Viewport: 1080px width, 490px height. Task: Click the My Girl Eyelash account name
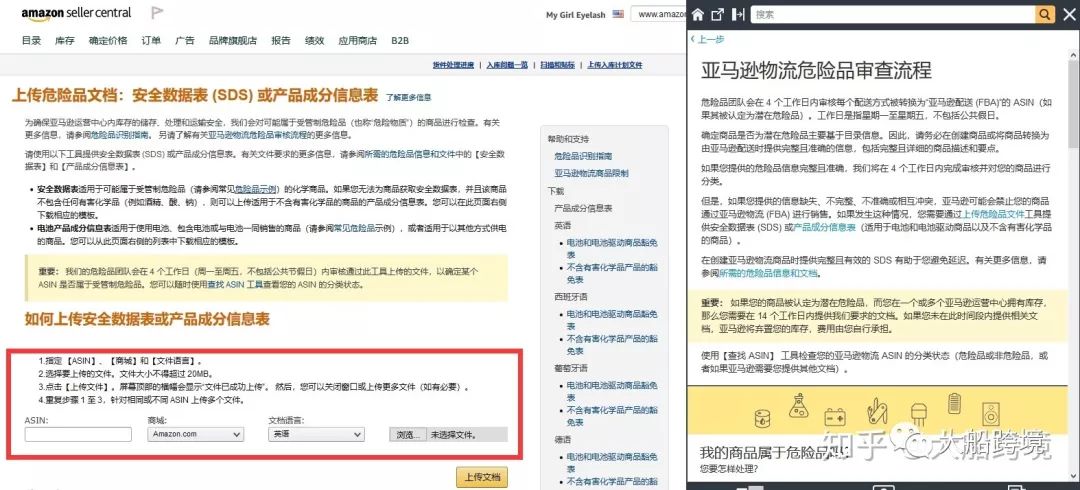577,14
